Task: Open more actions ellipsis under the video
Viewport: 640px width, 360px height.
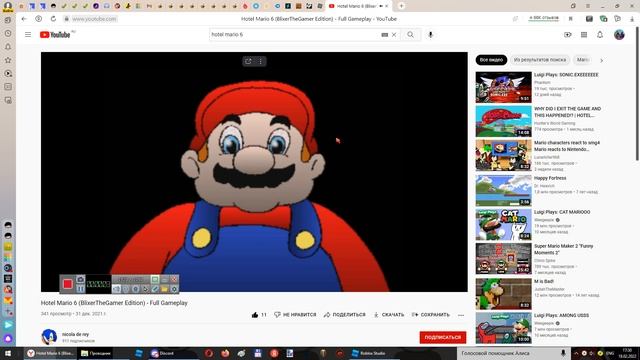Action: 461,315
